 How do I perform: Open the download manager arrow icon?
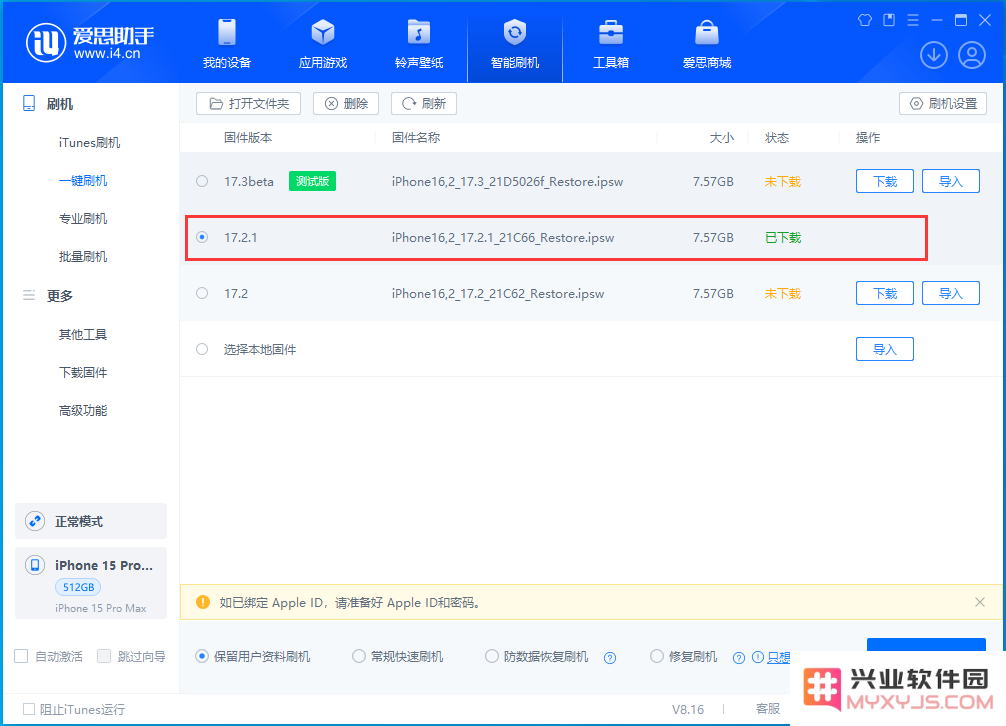[x=934, y=55]
